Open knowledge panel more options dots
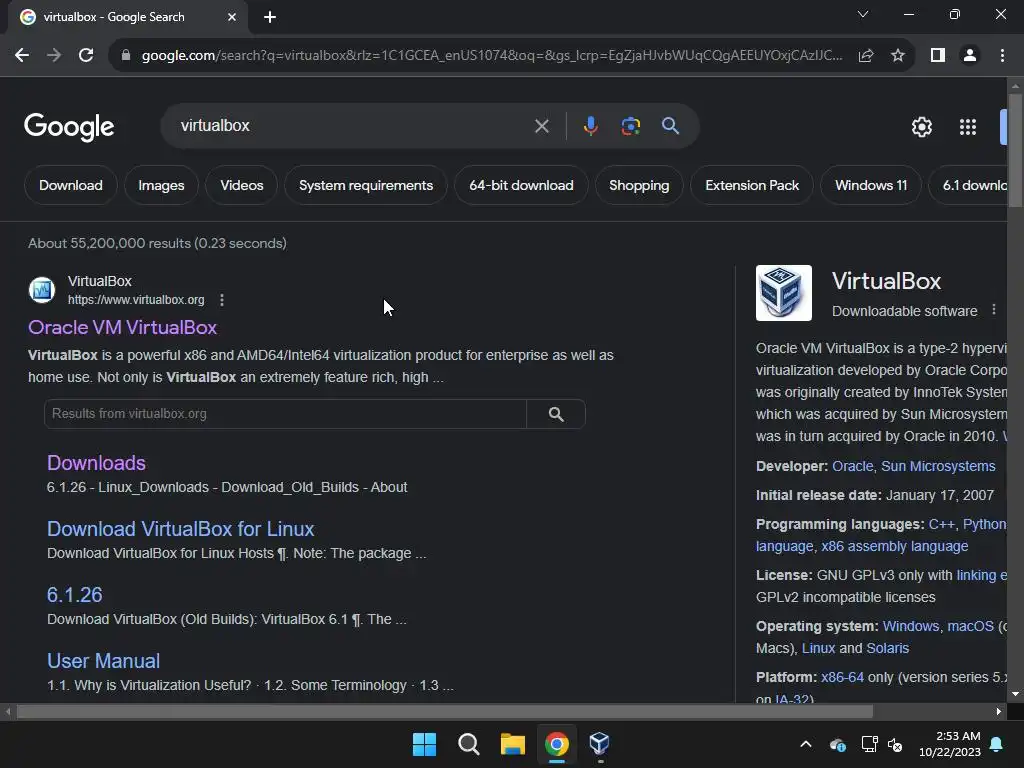This screenshot has height=768, width=1024. (x=993, y=310)
